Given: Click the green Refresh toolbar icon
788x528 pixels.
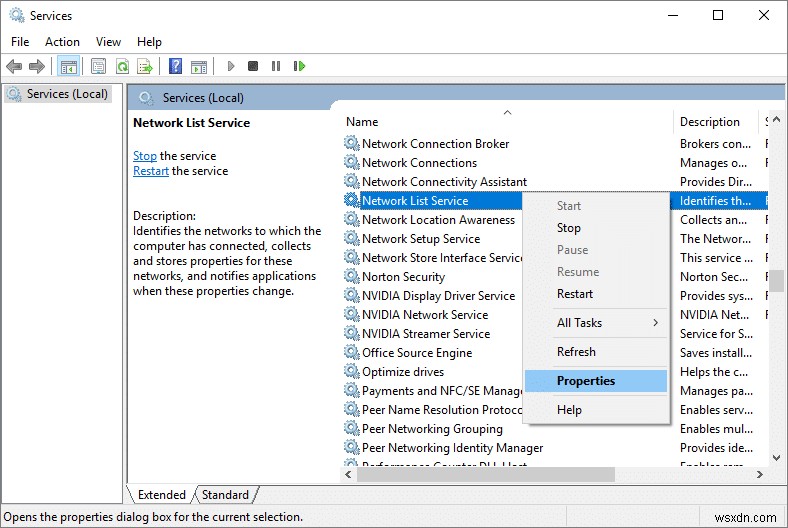Looking at the screenshot, I should [122, 66].
